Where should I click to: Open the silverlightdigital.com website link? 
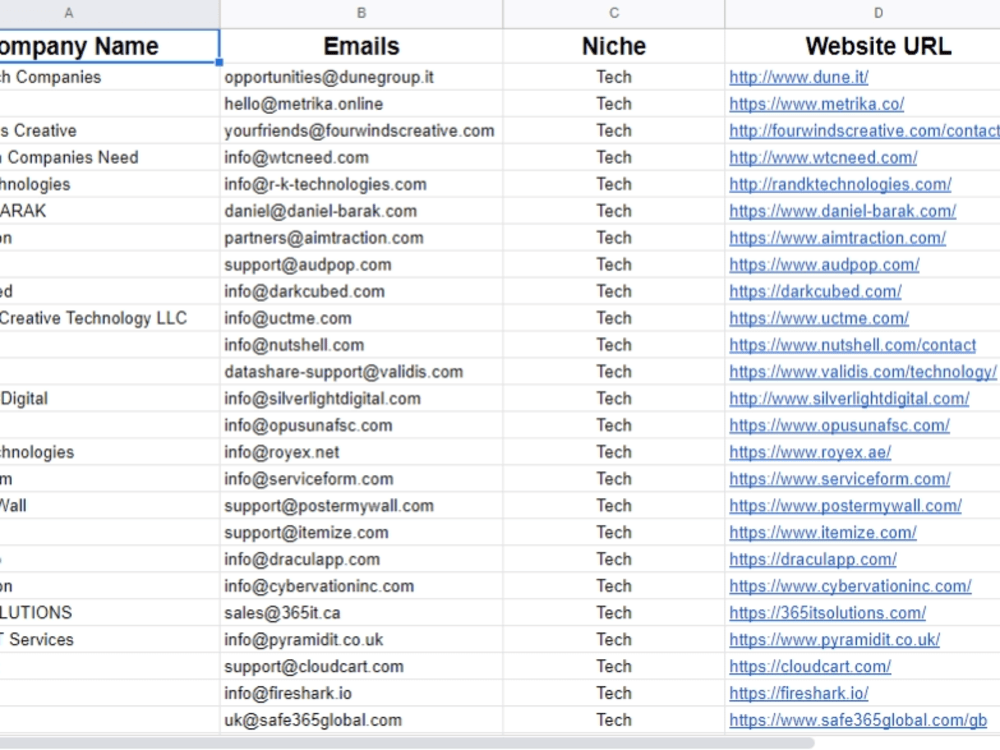[x=849, y=399]
